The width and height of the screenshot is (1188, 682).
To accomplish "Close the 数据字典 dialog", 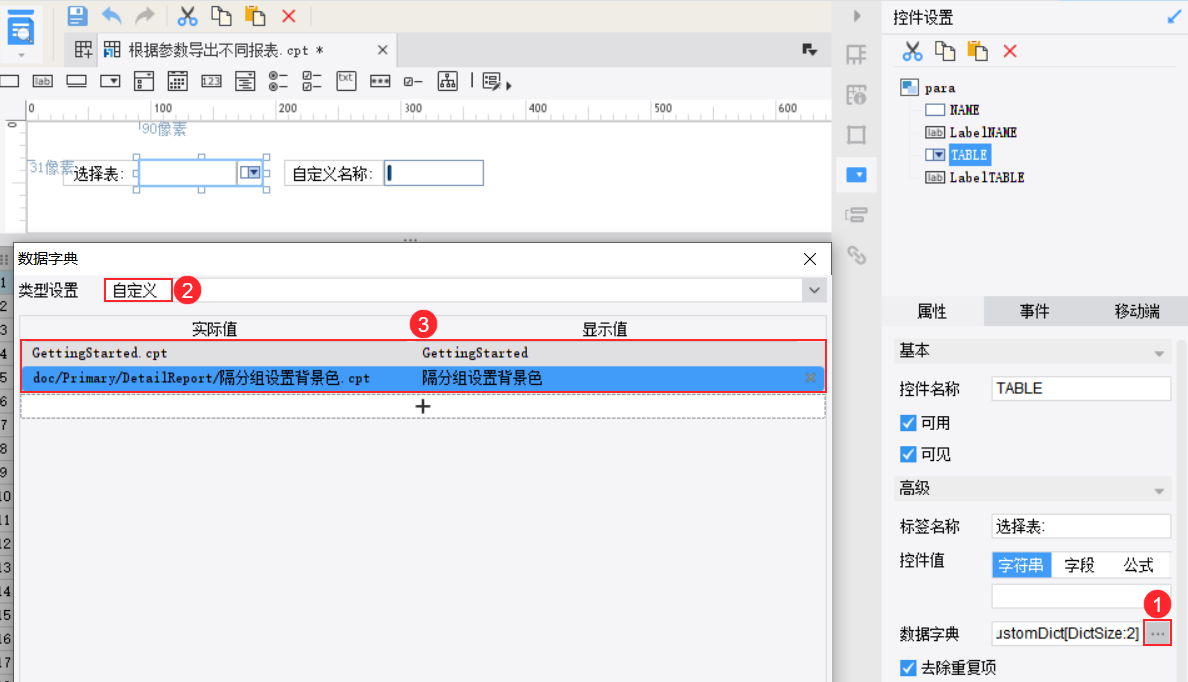I will point(810,259).
